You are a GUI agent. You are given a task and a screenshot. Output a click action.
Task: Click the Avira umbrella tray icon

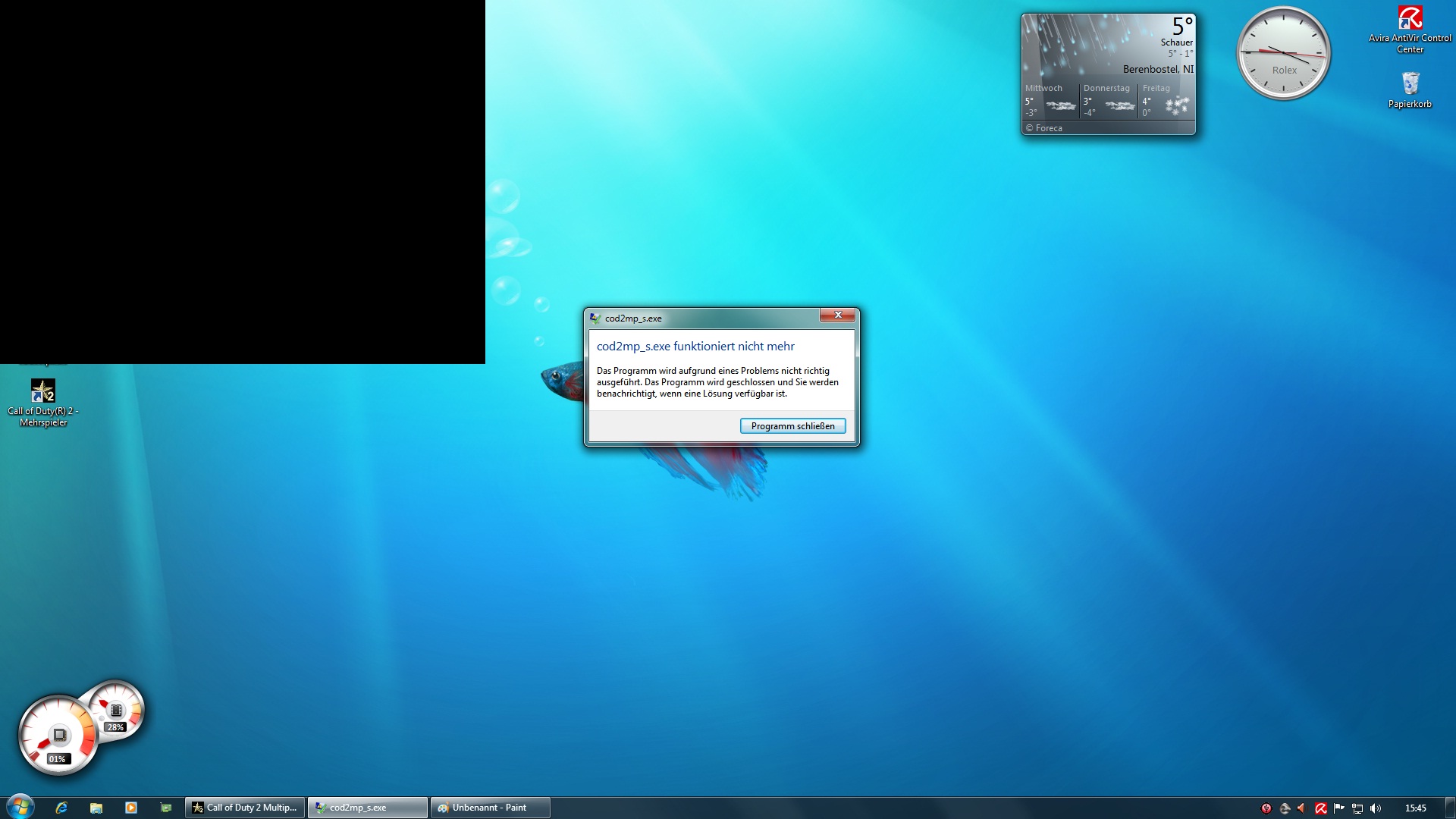click(x=1321, y=808)
